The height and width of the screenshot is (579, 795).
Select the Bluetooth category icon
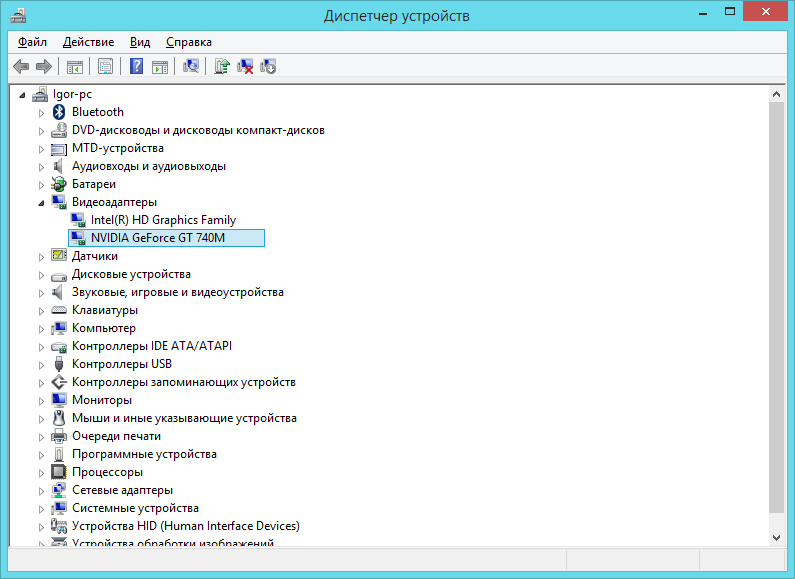59,112
